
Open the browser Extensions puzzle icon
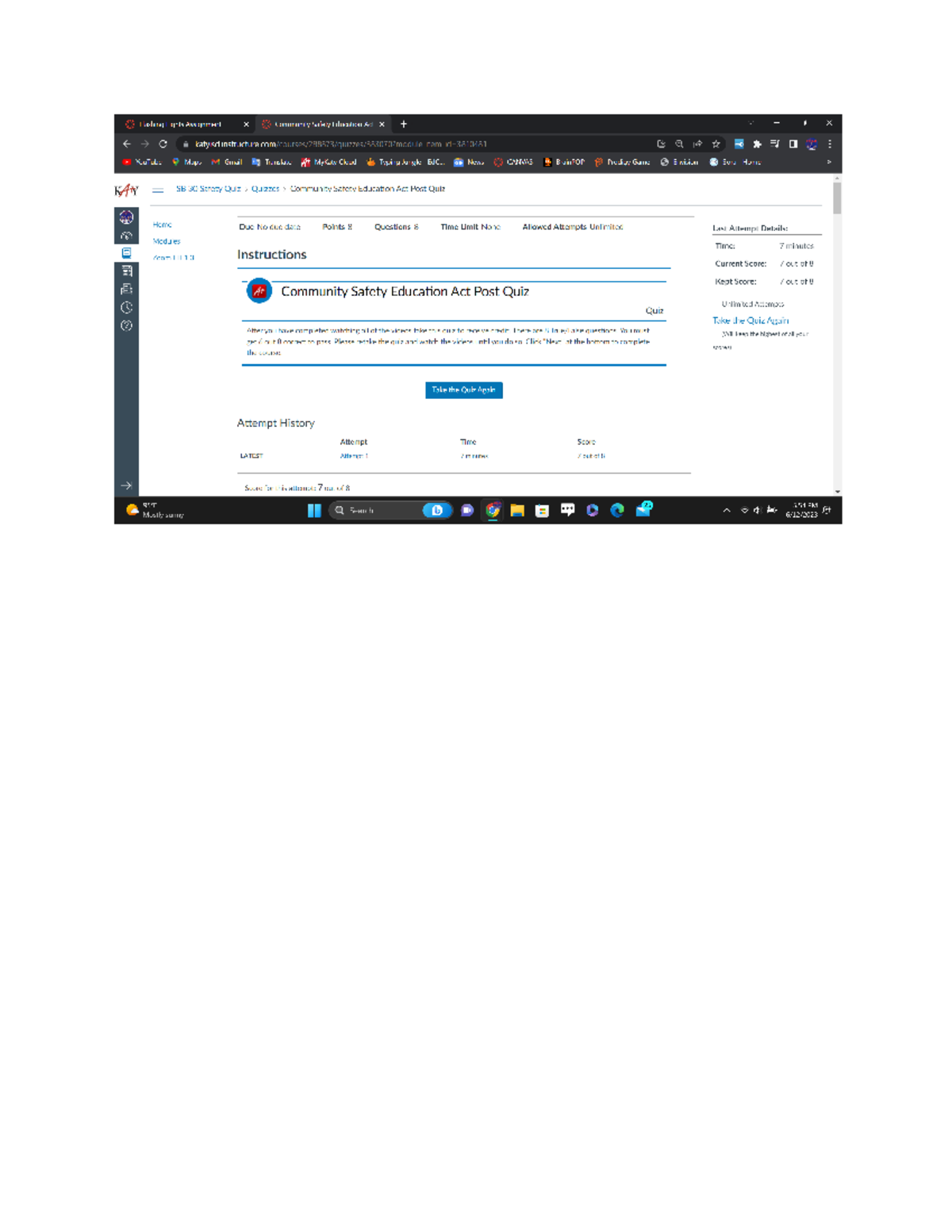pyautogui.click(x=757, y=144)
